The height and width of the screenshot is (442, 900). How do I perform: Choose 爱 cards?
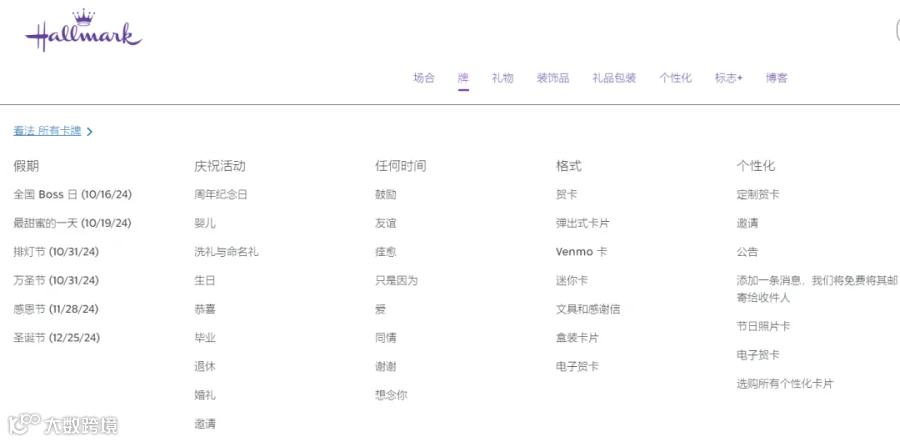381,309
